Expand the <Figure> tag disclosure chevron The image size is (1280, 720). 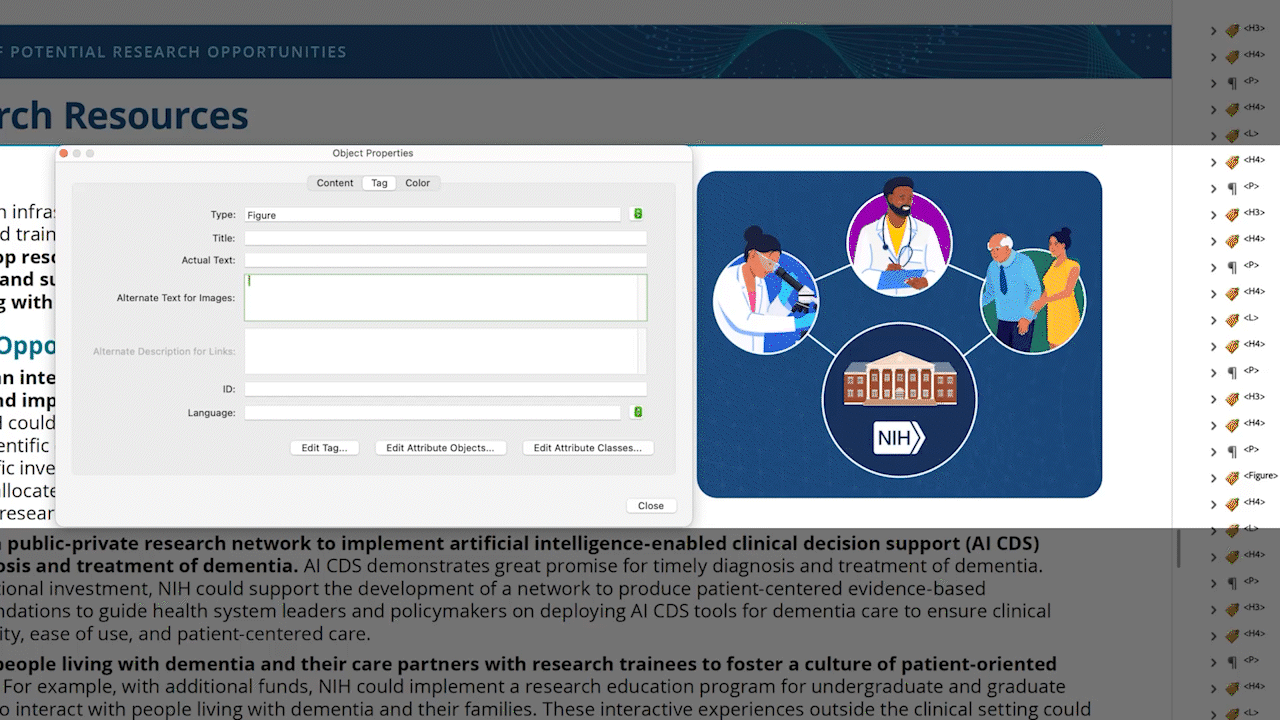1211,477
